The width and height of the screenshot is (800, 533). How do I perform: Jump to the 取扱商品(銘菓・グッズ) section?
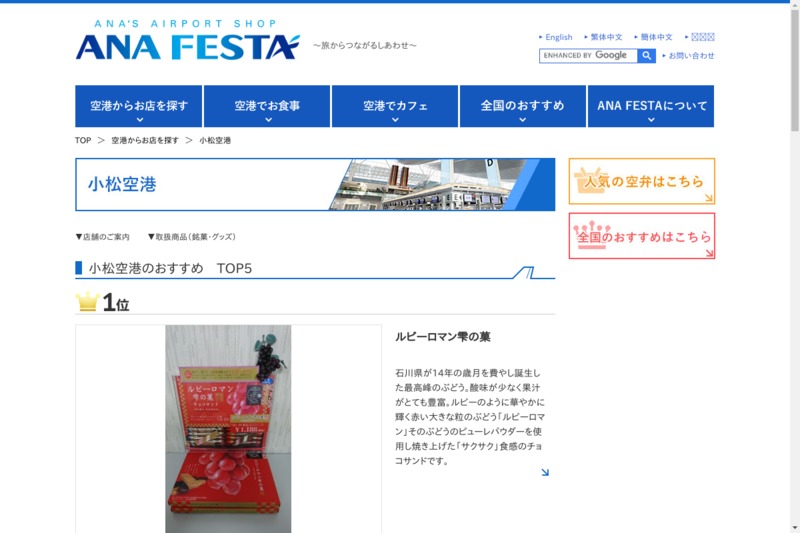click(x=192, y=237)
